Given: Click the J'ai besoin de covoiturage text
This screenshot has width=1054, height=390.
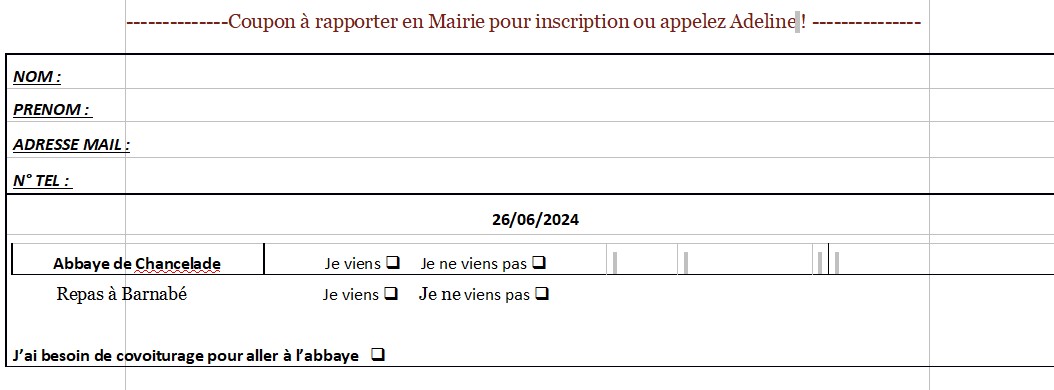Looking at the screenshot, I should (x=186, y=355).
